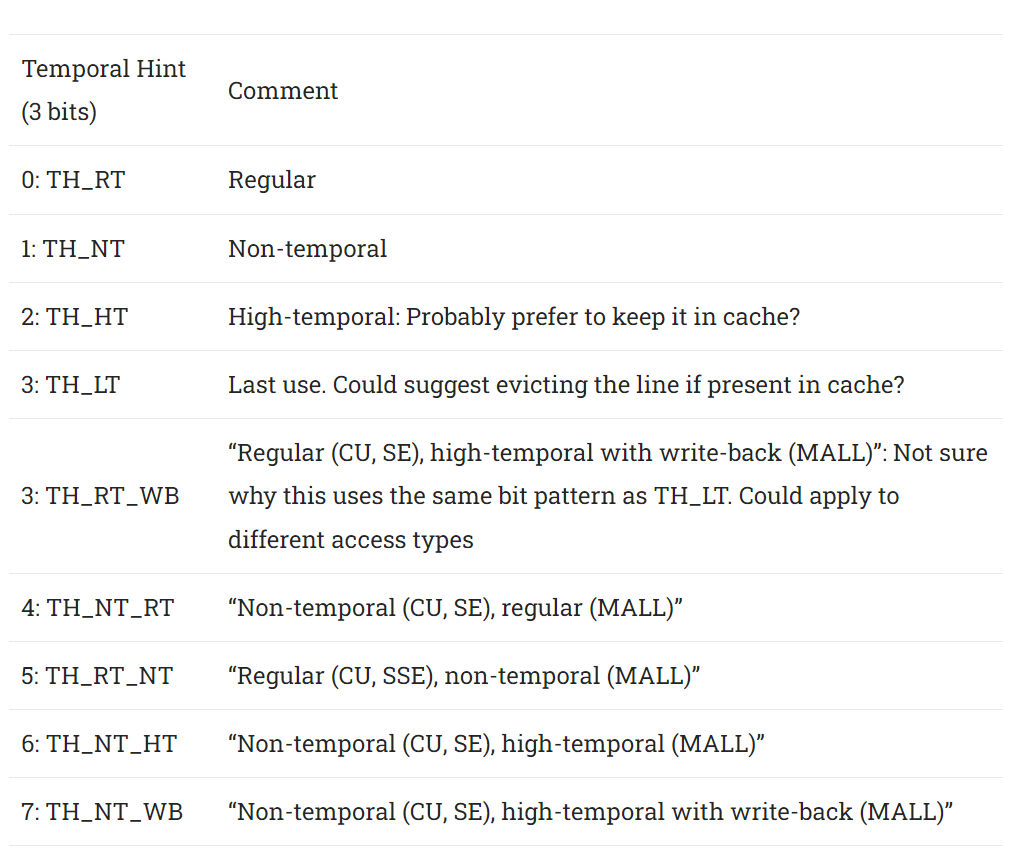Click the Regular (CU, SSE) comment
This screenshot has height=862, width=1018.
464,676
